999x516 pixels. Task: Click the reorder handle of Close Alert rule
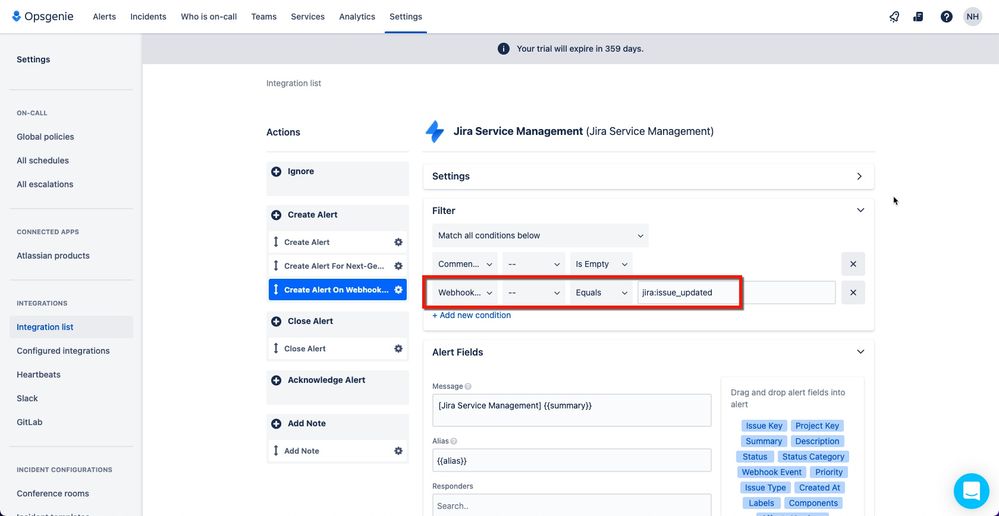[x=276, y=348]
